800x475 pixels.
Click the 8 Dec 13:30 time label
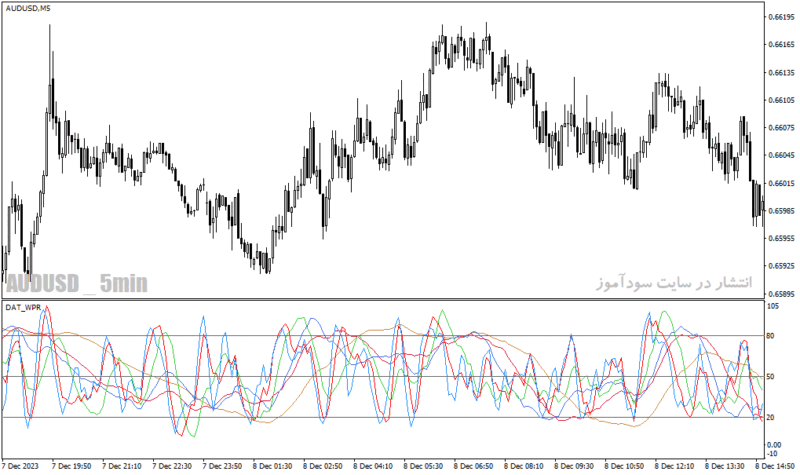725,466
